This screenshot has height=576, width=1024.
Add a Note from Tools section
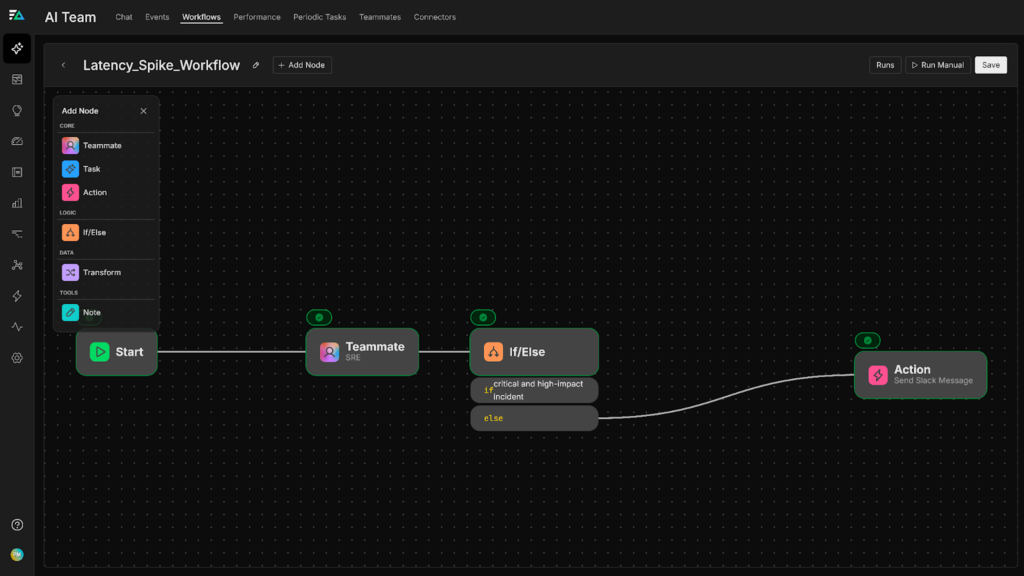70,313
